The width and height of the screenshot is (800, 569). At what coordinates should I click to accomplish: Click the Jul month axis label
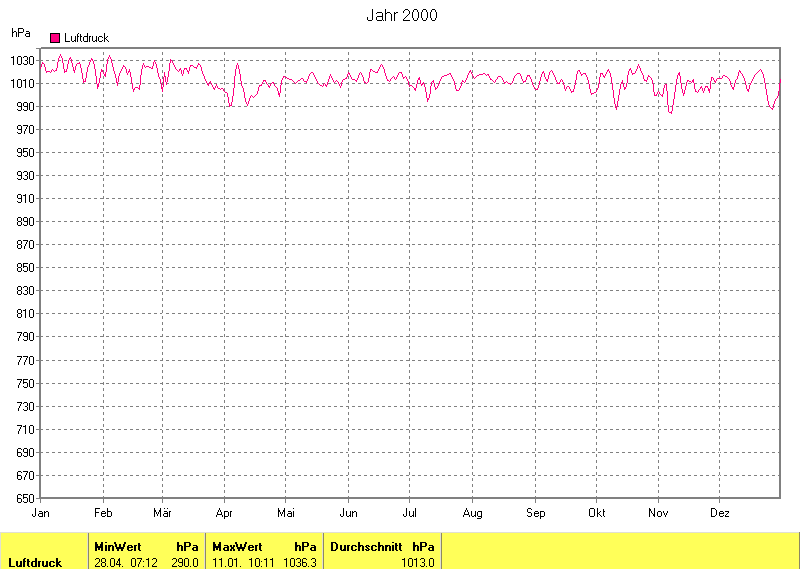[410, 513]
